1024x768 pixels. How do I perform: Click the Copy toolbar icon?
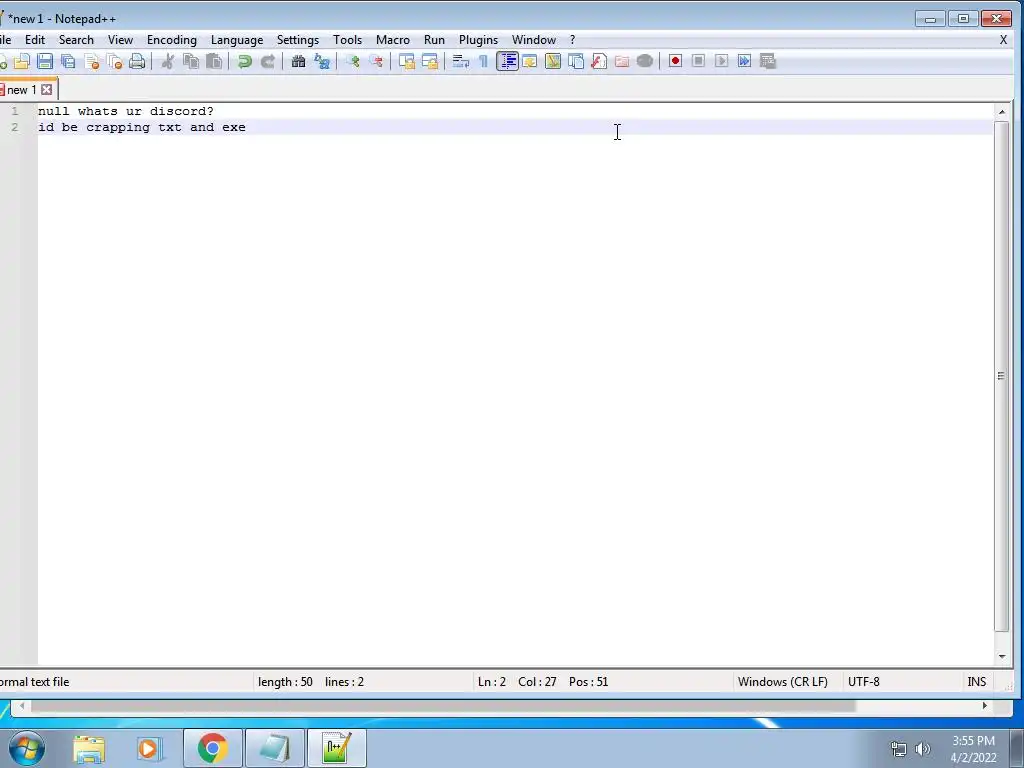191,61
